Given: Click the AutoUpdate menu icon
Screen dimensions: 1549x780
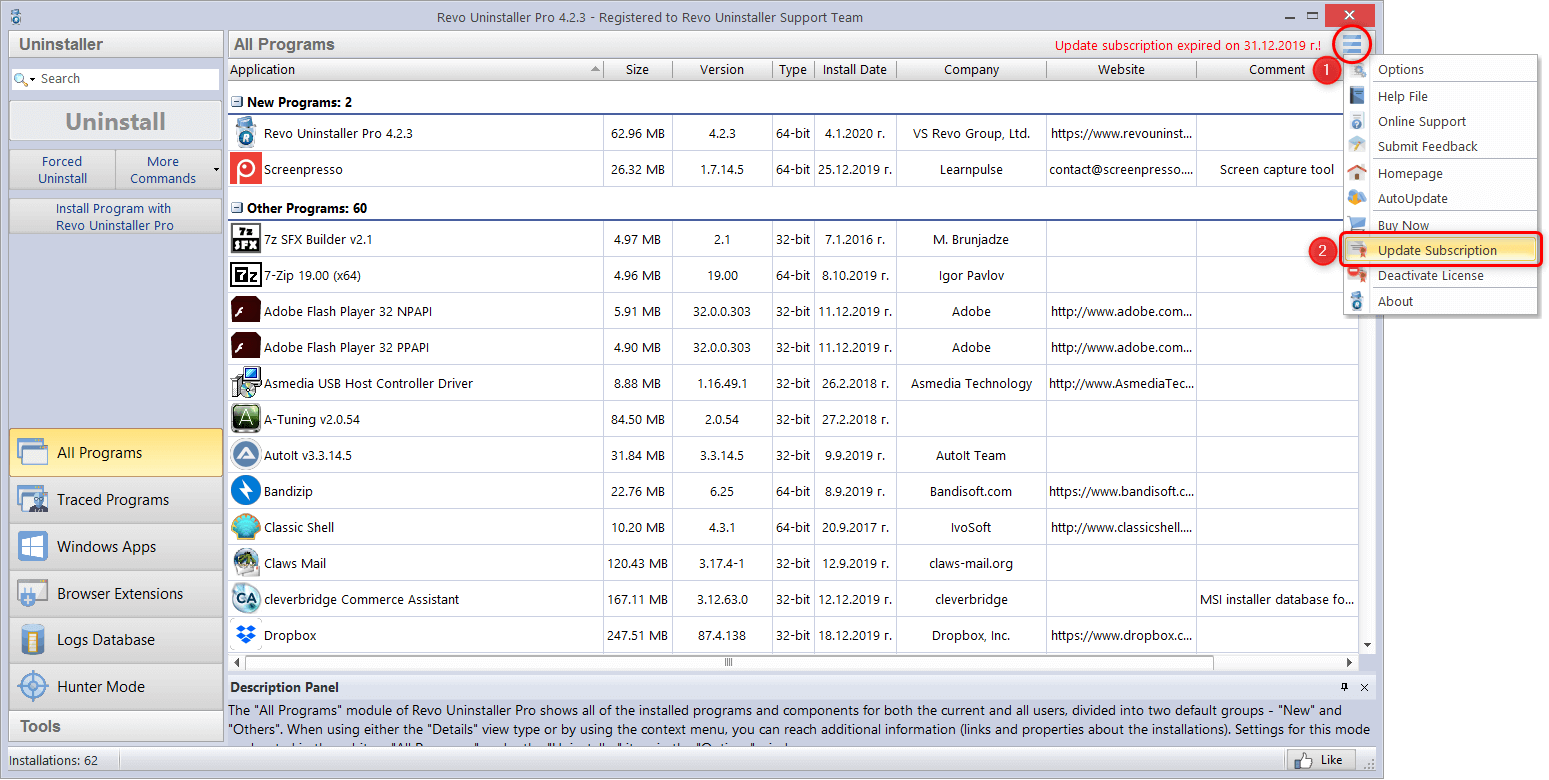Looking at the screenshot, I should [1357, 198].
